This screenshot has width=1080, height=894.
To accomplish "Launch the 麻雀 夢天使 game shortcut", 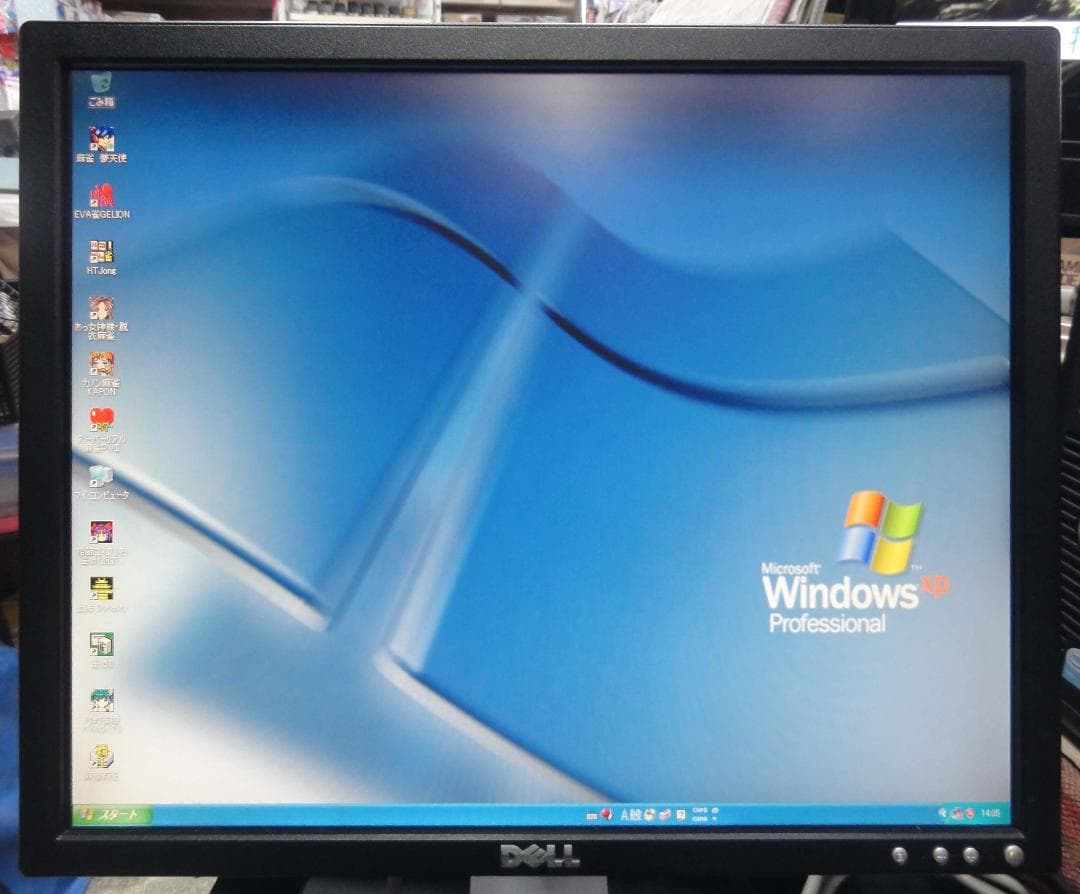I will pyautogui.click(x=100, y=140).
